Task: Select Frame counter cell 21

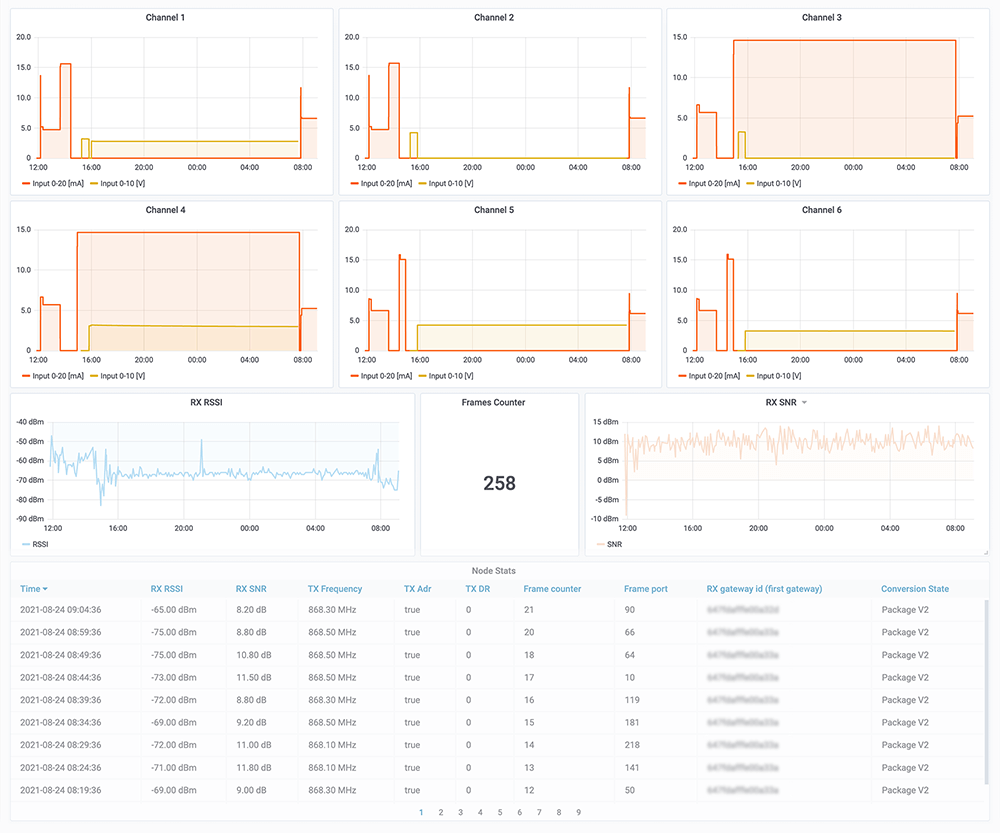Action: click(x=529, y=610)
